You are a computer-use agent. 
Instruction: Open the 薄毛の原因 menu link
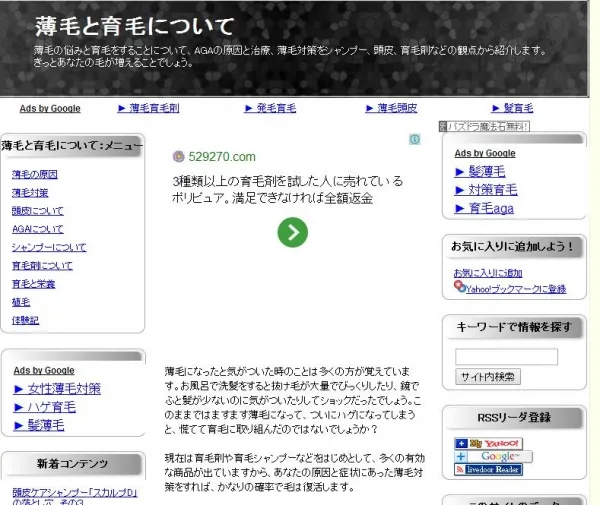tap(35, 174)
